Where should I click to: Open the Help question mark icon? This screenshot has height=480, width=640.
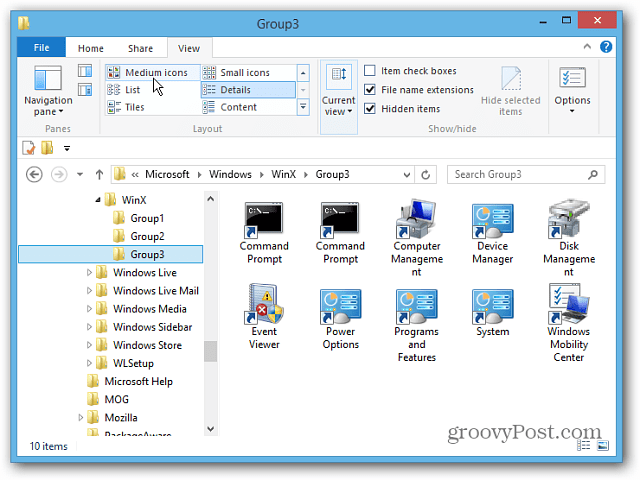[x=606, y=47]
